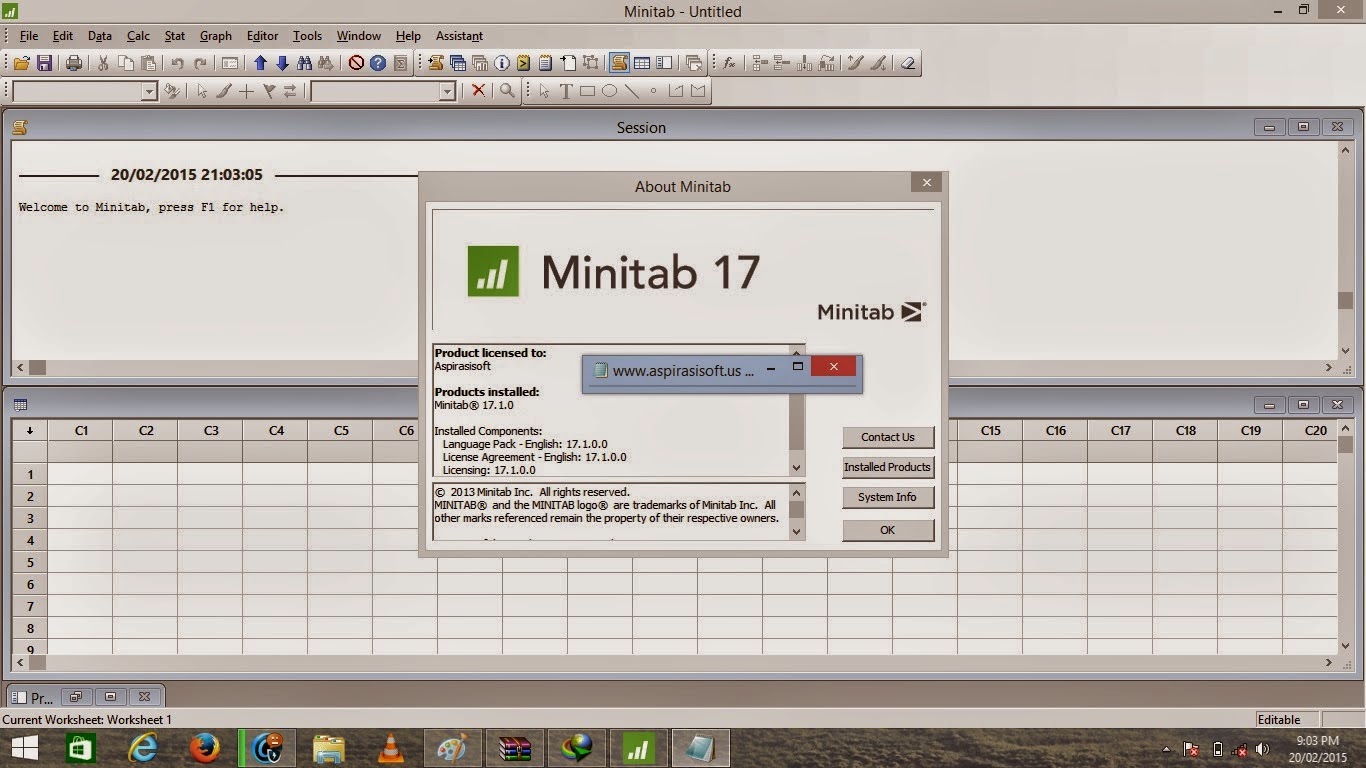
Task: Click down arrow of worksheet vertical scrollbar
Action: click(1345, 645)
